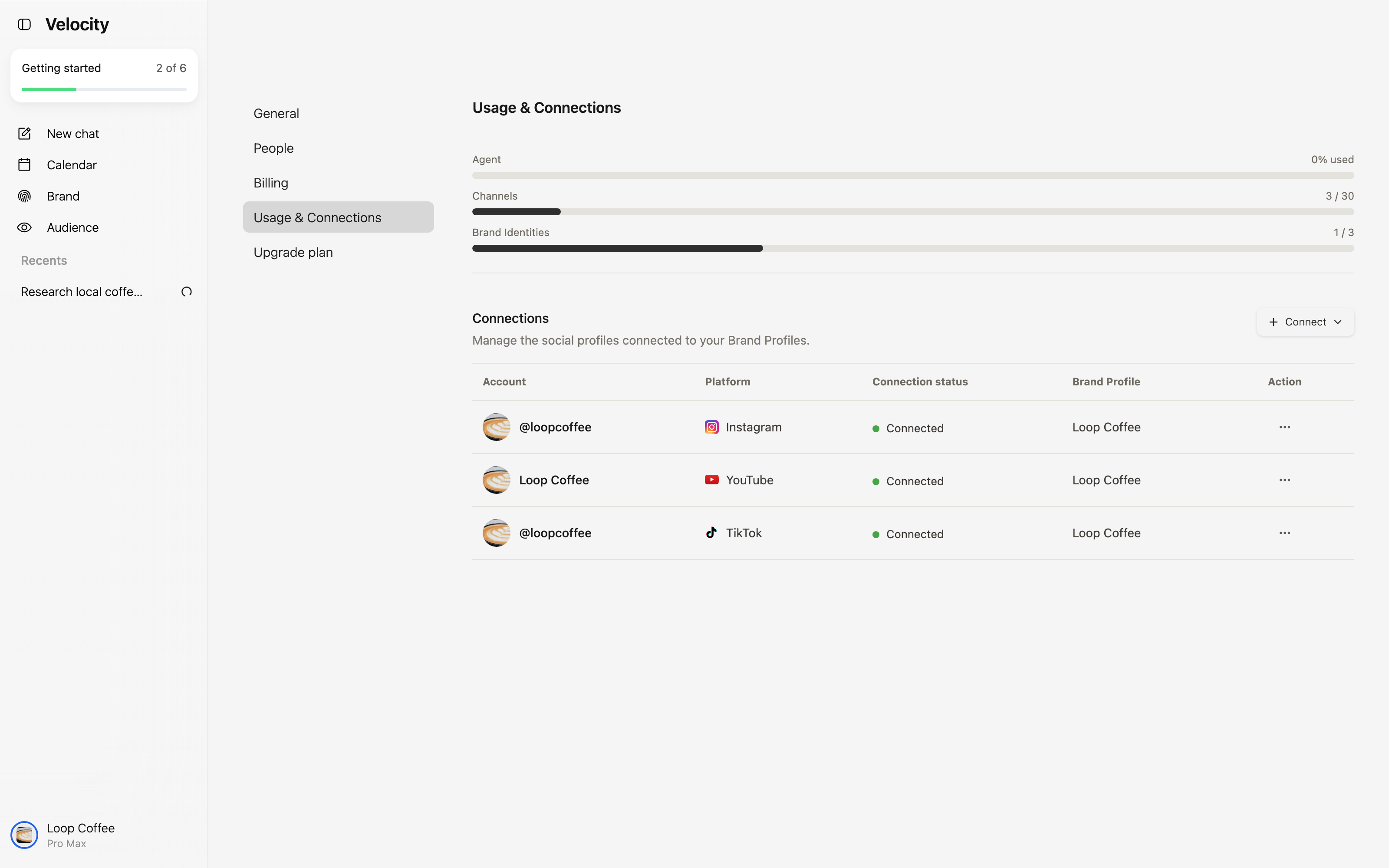Click @loopcoffee in the Instagram row
1389x868 pixels.
(x=555, y=427)
